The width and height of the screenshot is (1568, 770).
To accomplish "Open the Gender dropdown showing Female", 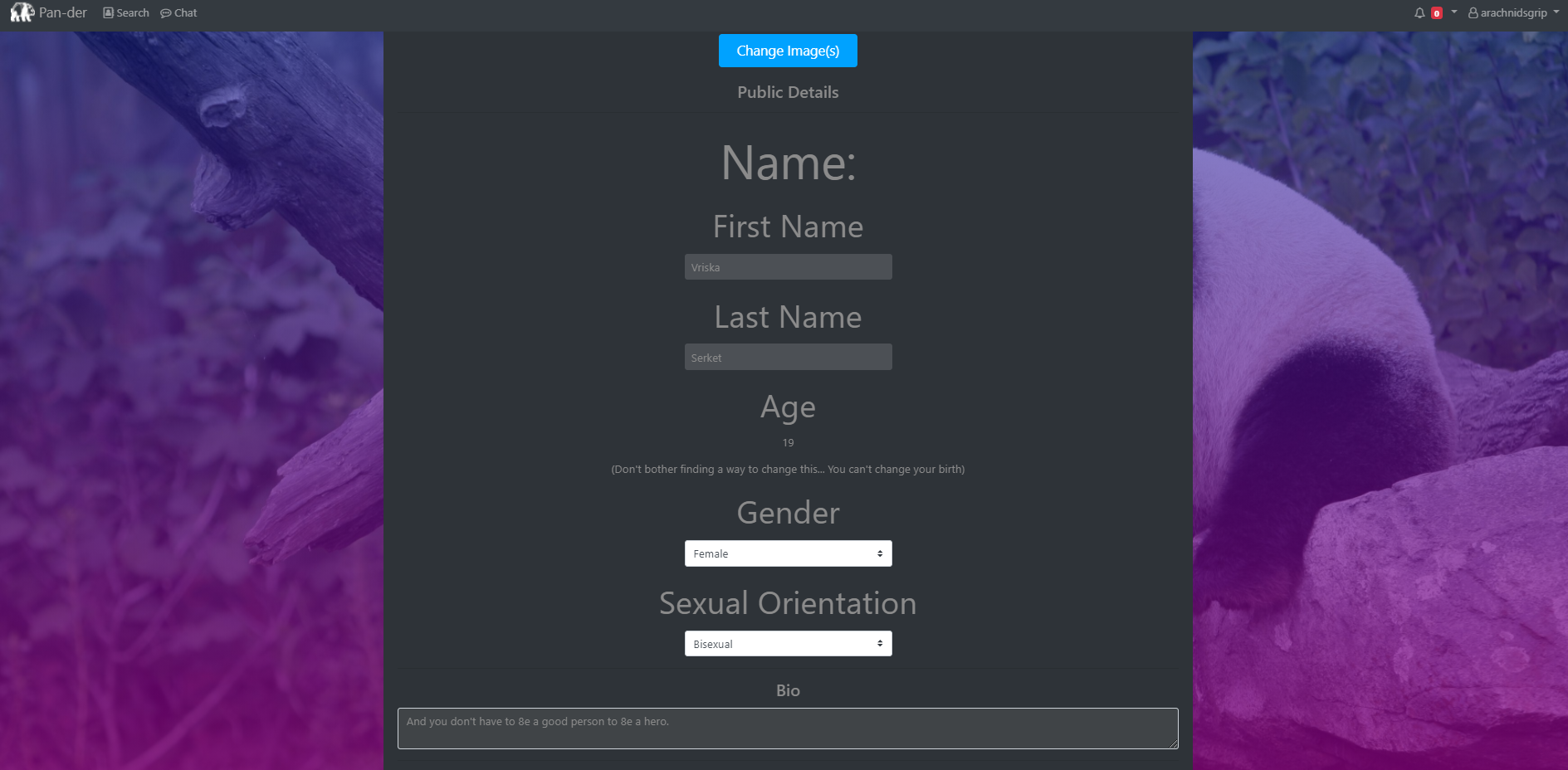I will (x=788, y=553).
